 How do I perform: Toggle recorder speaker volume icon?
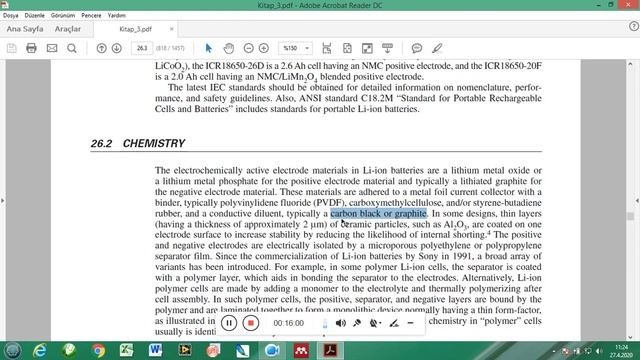tap(341, 323)
